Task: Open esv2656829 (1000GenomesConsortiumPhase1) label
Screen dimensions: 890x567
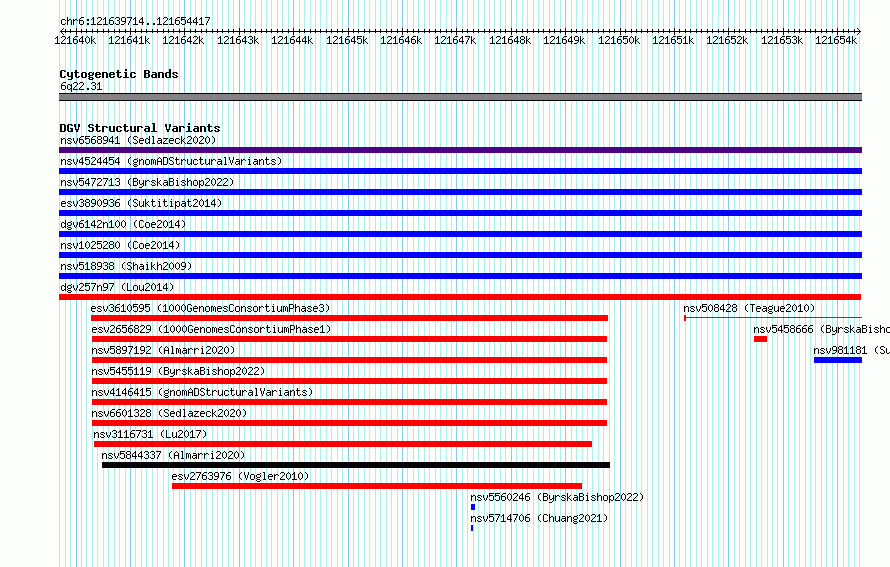Action: (211, 329)
